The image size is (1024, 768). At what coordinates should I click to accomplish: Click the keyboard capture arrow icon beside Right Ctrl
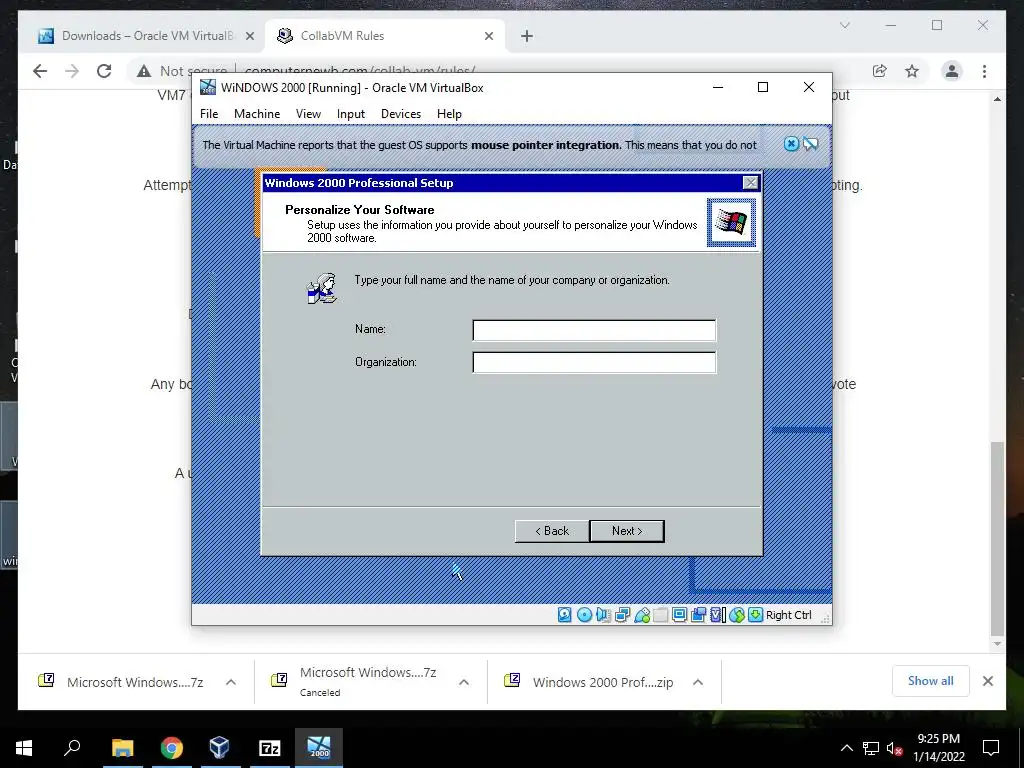756,615
